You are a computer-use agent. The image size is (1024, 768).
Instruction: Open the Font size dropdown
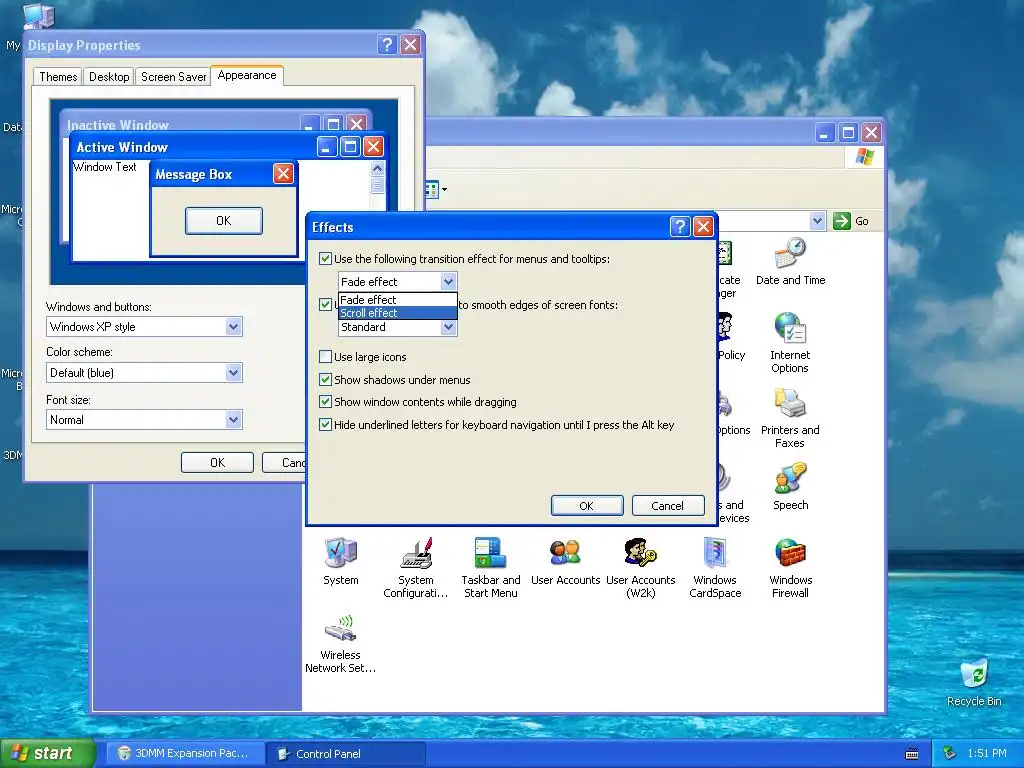coord(233,419)
